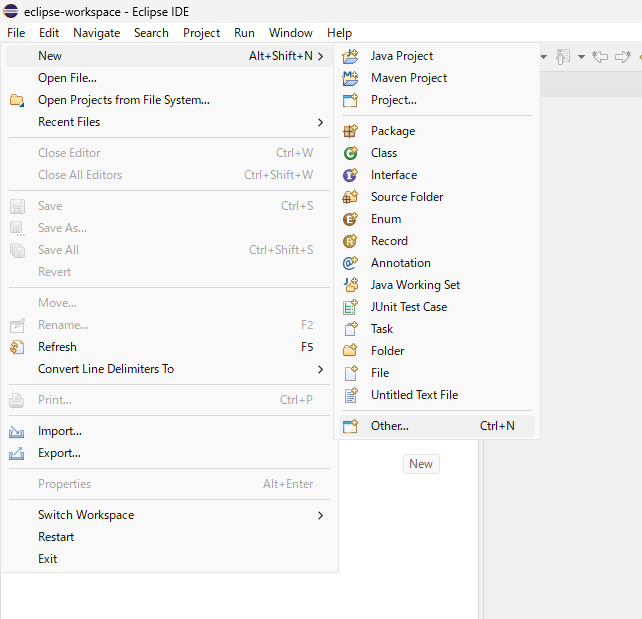Viewport: 642px width, 619px height.
Task: Open the Search menu
Action: pos(151,33)
